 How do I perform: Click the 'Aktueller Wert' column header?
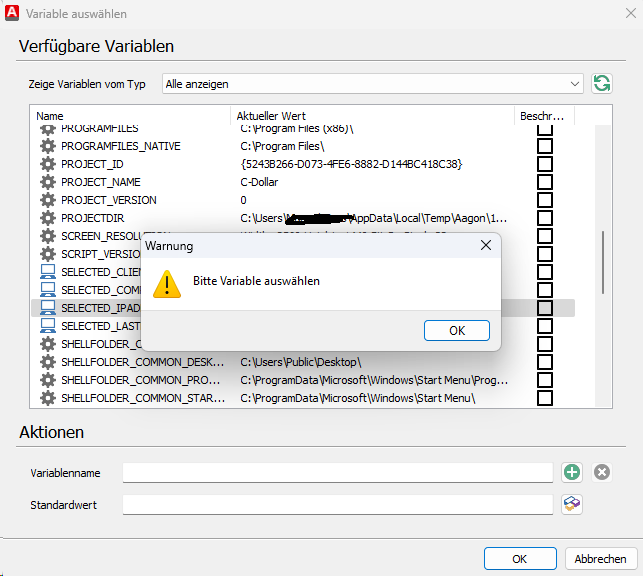pos(273,116)
